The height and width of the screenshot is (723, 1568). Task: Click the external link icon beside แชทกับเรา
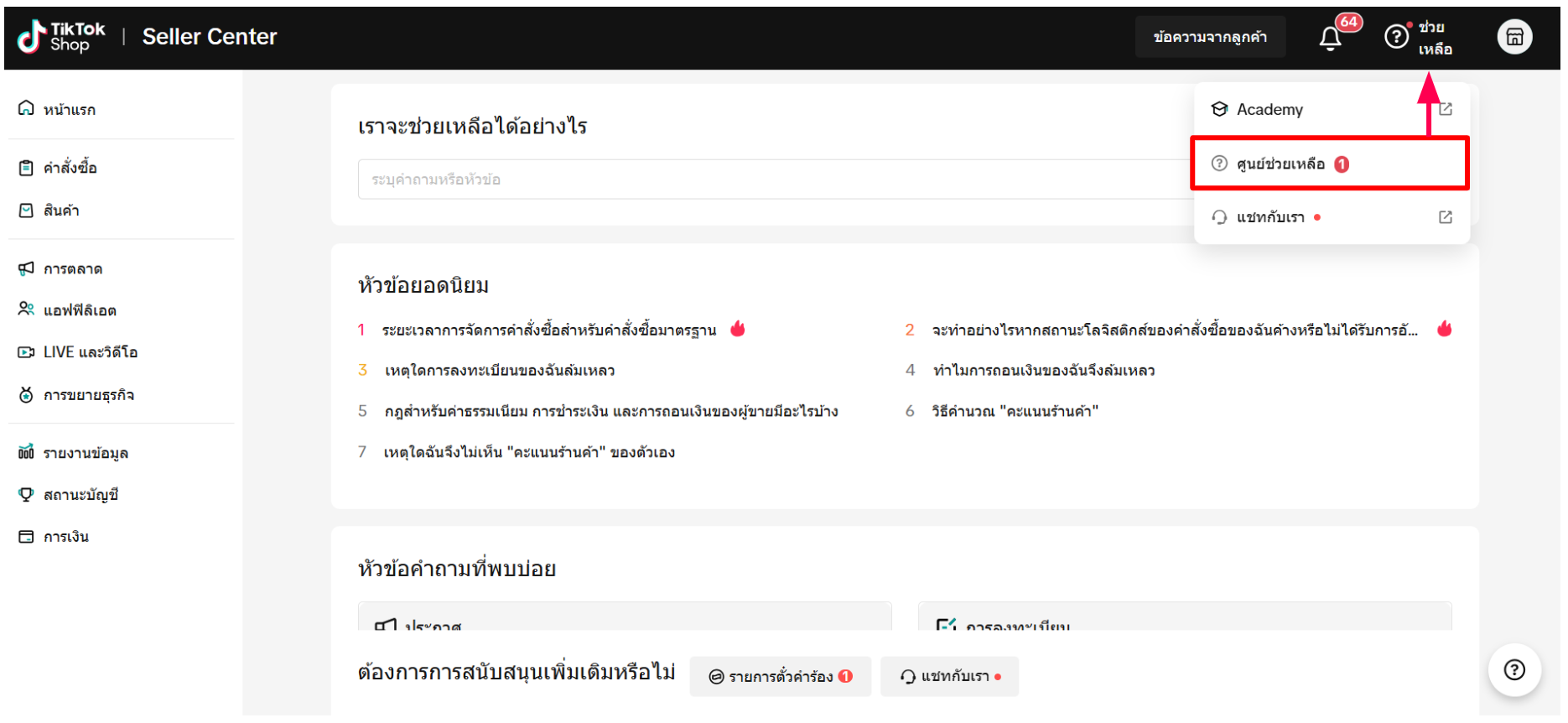coord(1446,217)
